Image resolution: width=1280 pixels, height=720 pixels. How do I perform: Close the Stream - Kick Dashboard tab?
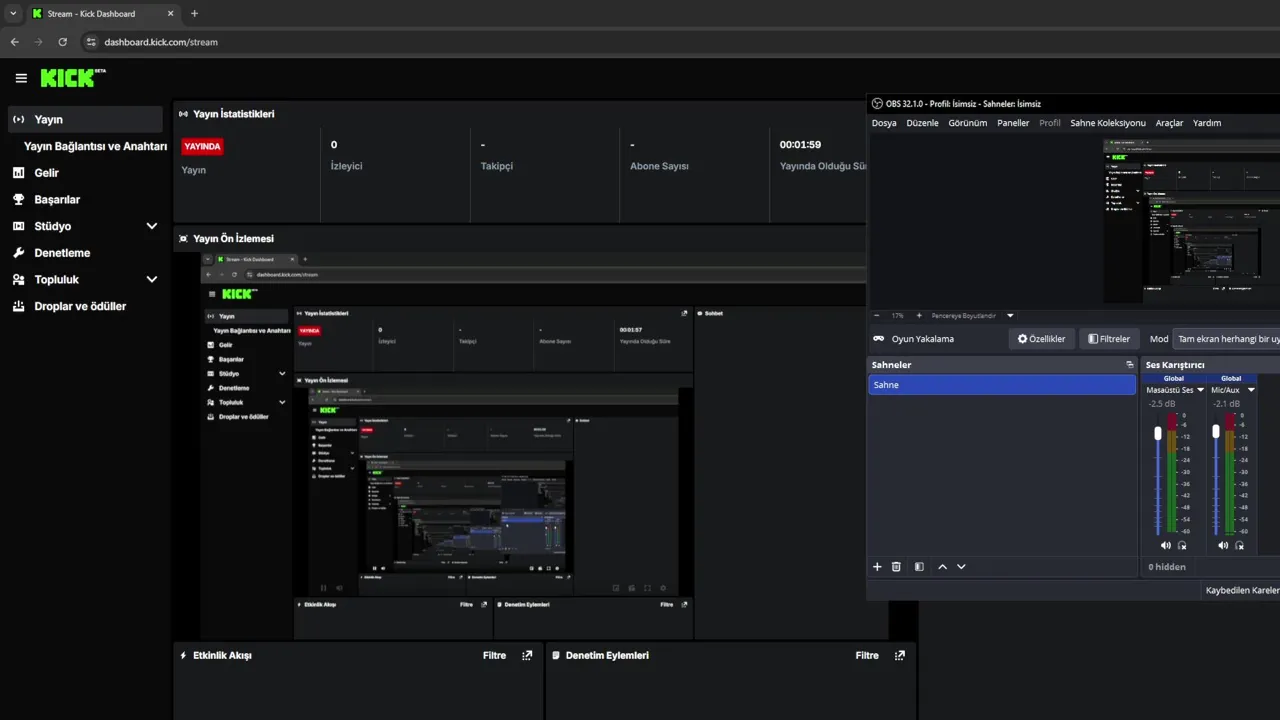click(x=170, y=14)
